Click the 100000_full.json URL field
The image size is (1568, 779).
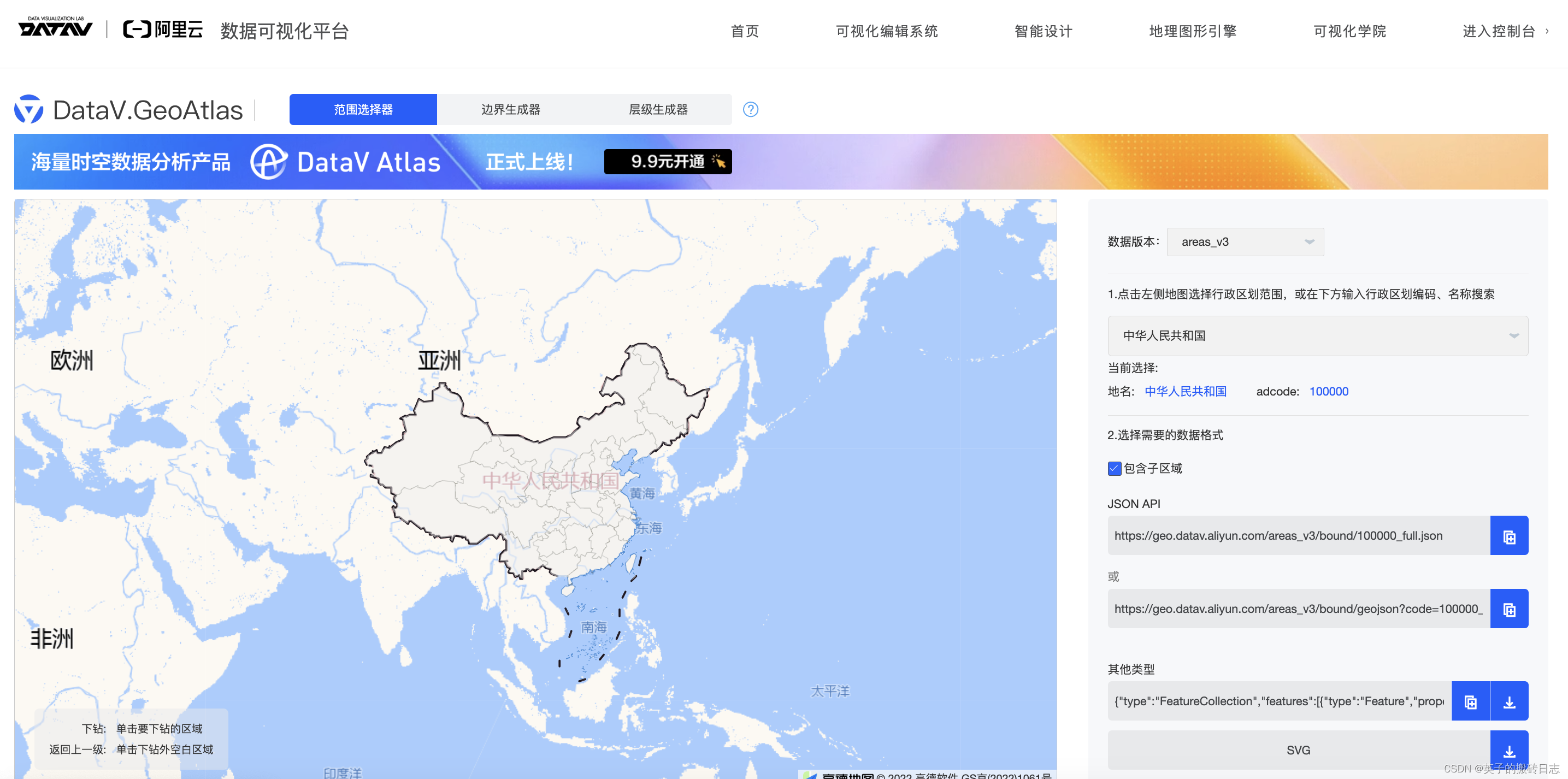coord(1298,535)
